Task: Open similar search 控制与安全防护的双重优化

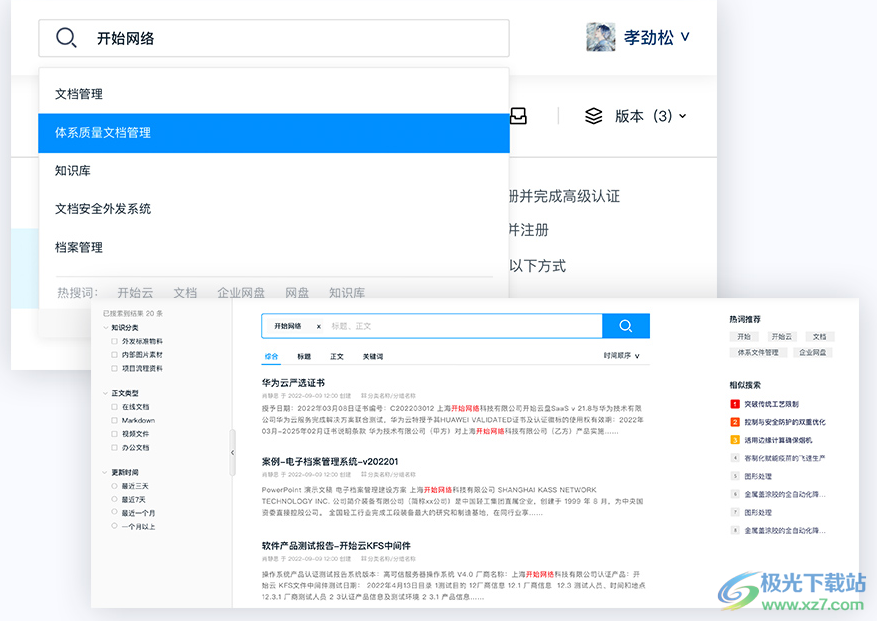Action: 785,422
